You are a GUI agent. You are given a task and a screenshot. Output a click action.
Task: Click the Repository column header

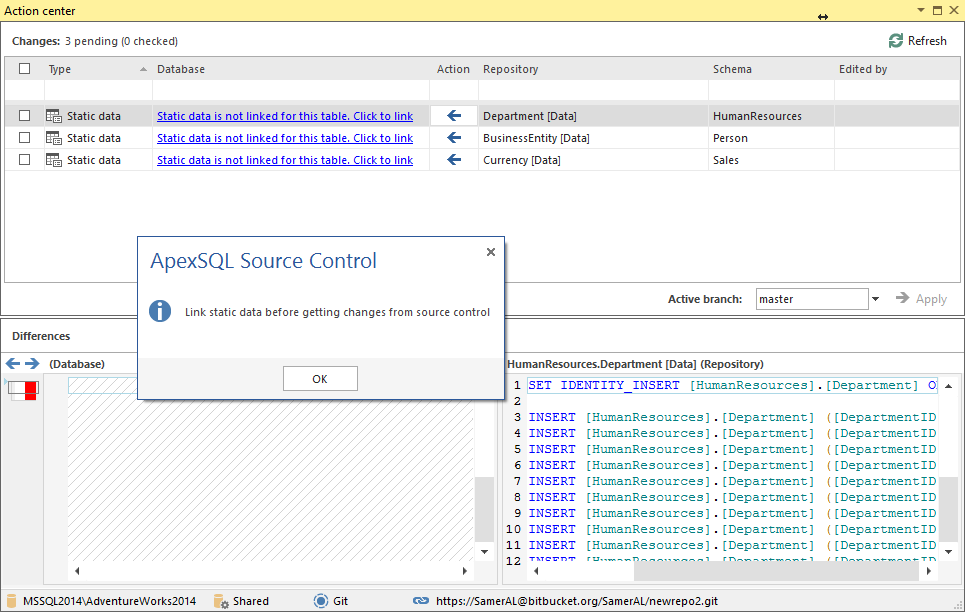593,69
